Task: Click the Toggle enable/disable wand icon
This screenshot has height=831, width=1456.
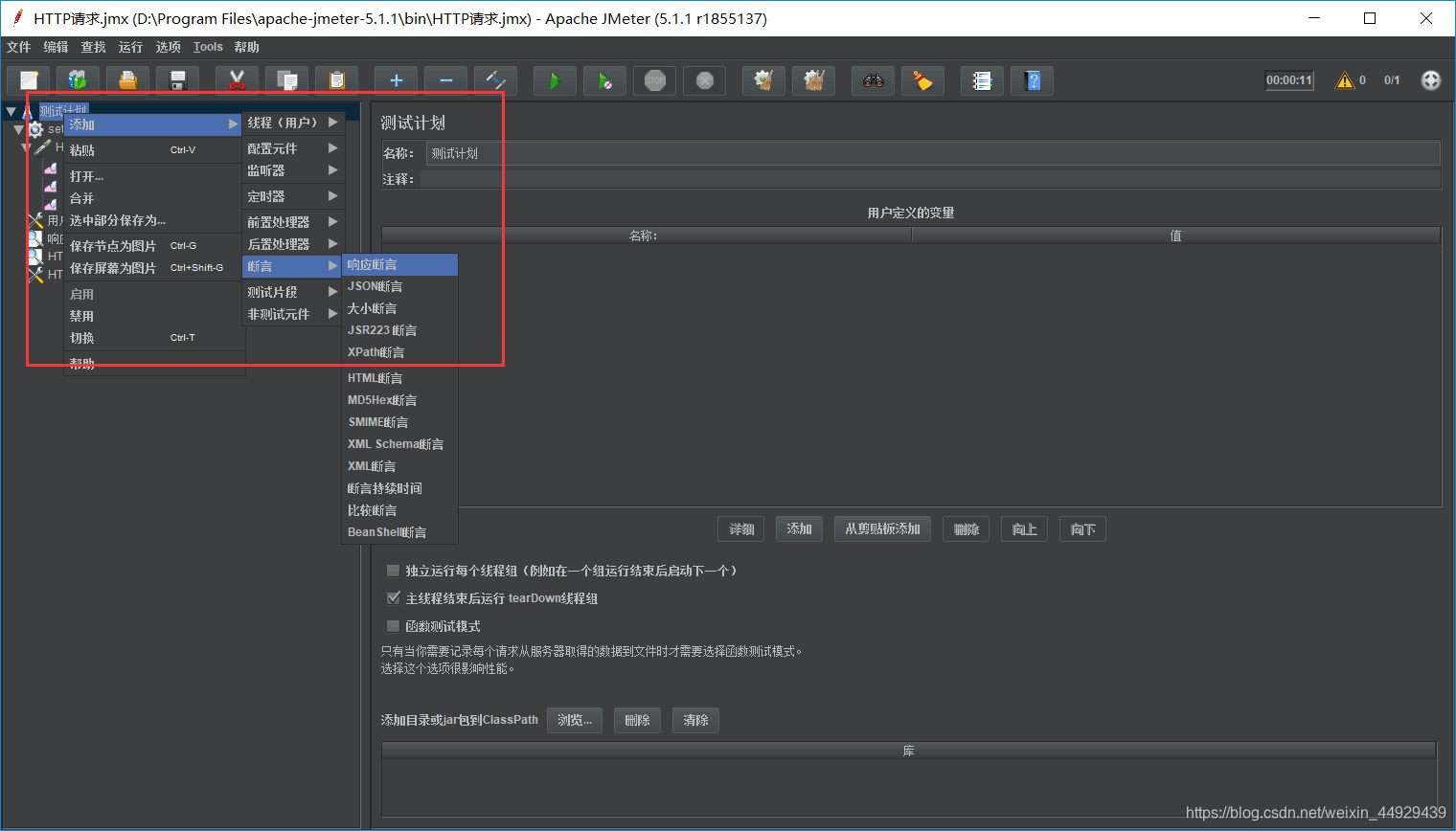Action: (x=496, y=81)
